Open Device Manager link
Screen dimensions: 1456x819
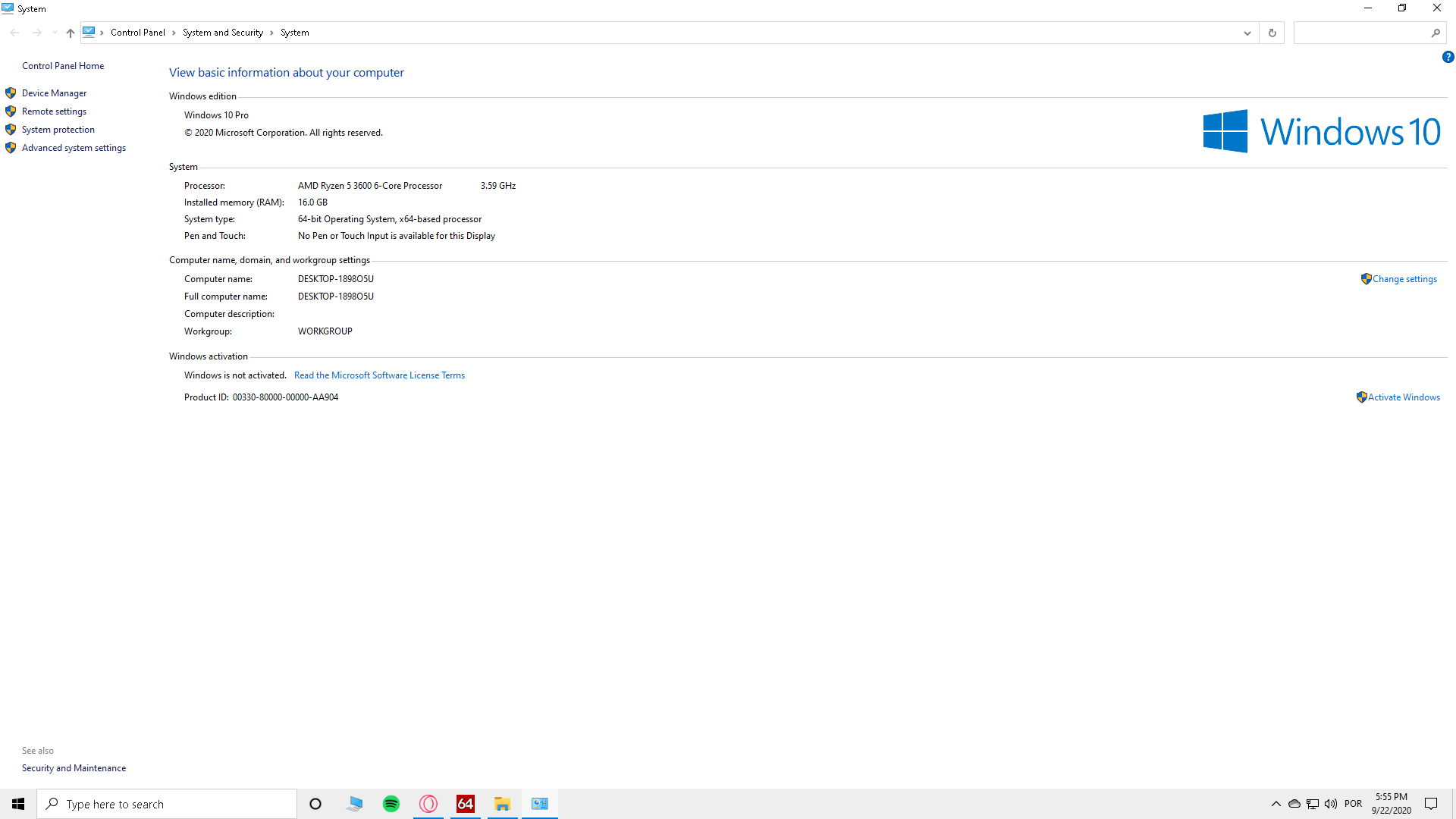point(54,93)
